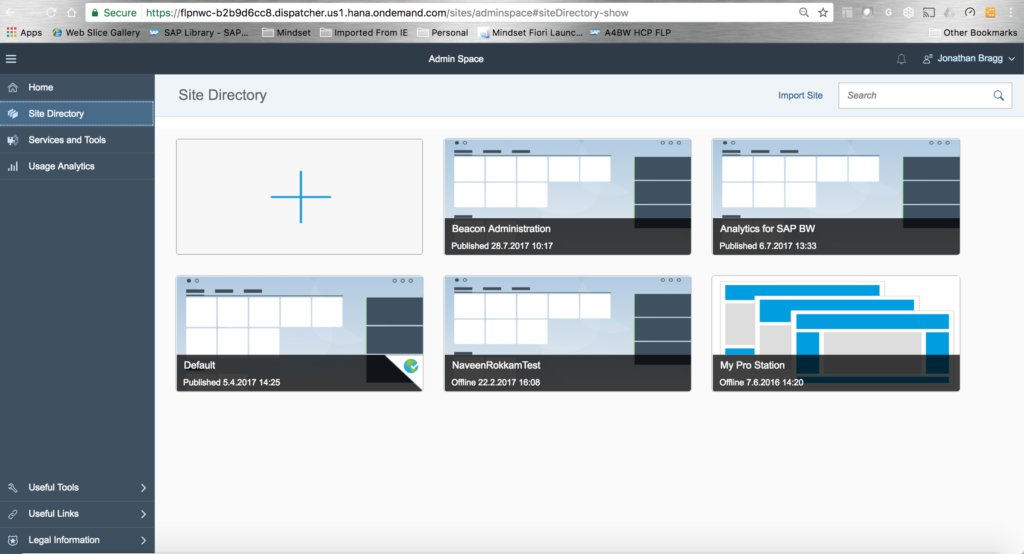1024x554 pixels.
Task: Click the Import Site link
Action: [x=800, y=95]
